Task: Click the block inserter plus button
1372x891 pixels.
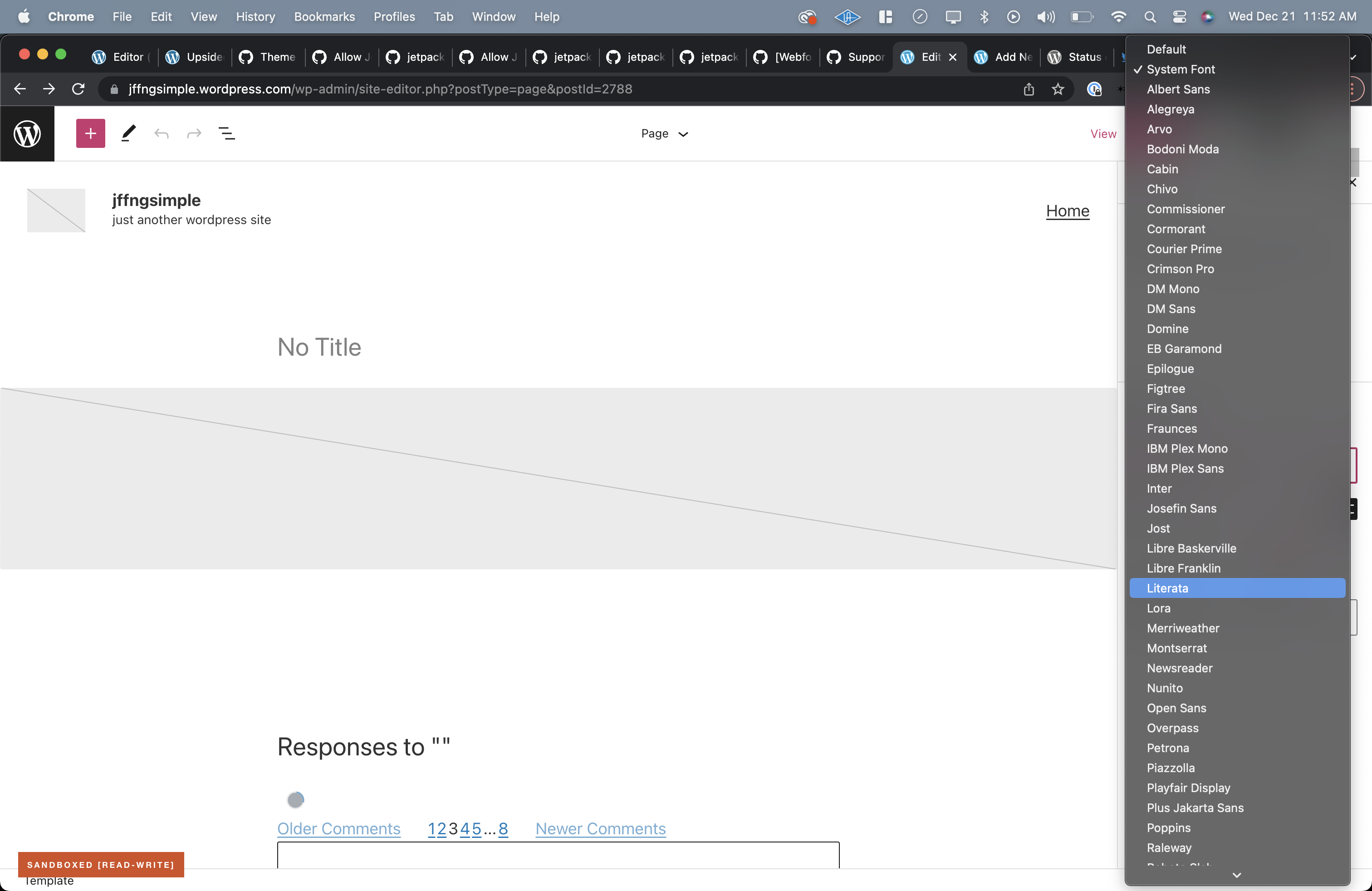Action: coord(90,134)
